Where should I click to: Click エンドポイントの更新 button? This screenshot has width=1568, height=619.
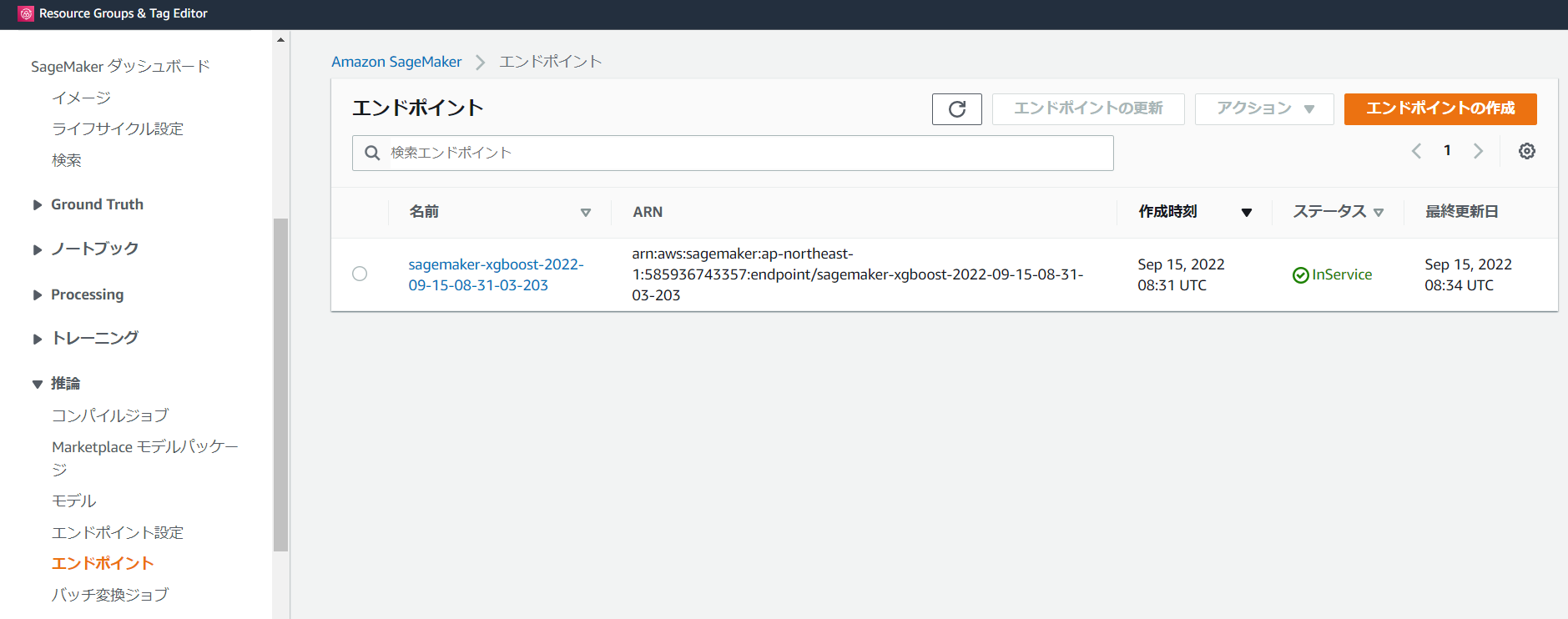tap(1088, 109)
